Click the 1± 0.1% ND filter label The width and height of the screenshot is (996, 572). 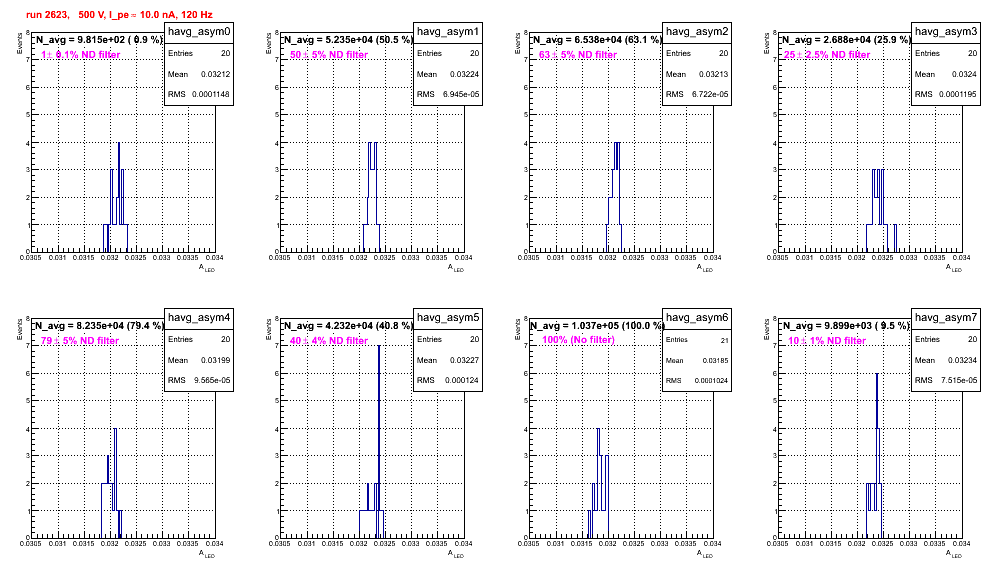pyautogui.click(x=81, y=55)
